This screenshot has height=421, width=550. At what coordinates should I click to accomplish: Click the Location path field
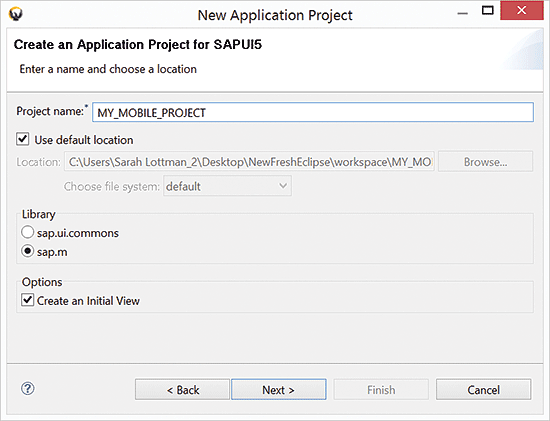(249, 162)
